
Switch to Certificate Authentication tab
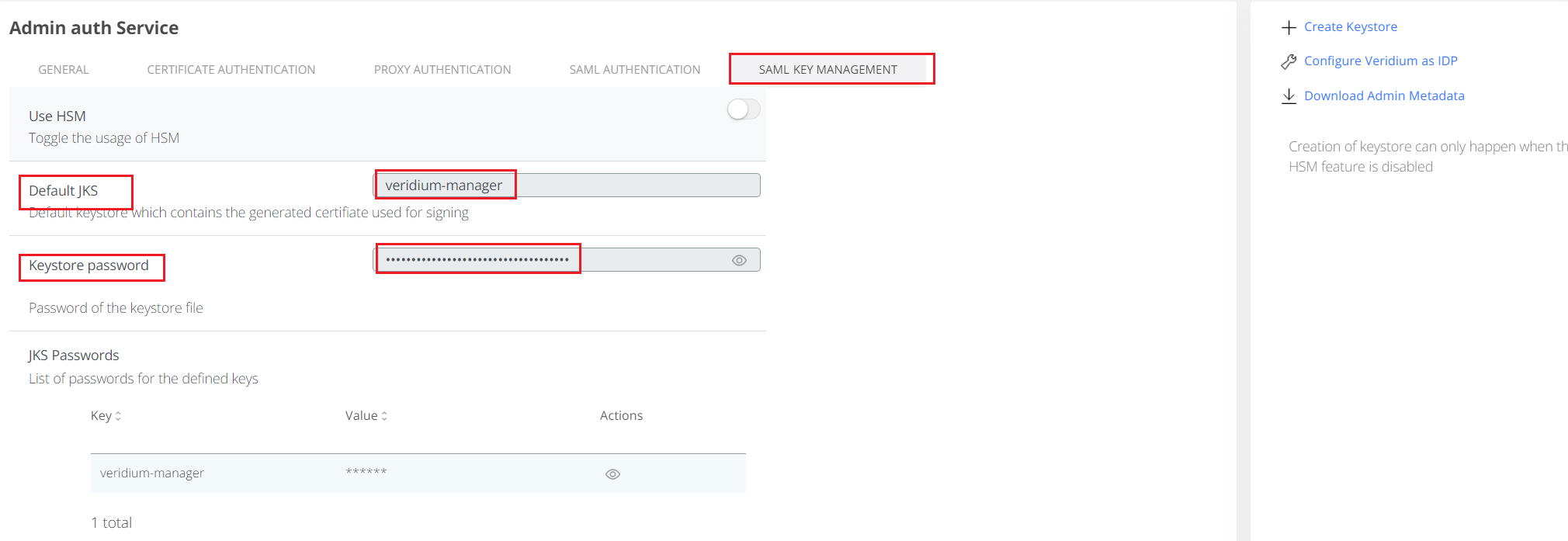(231, 70)
